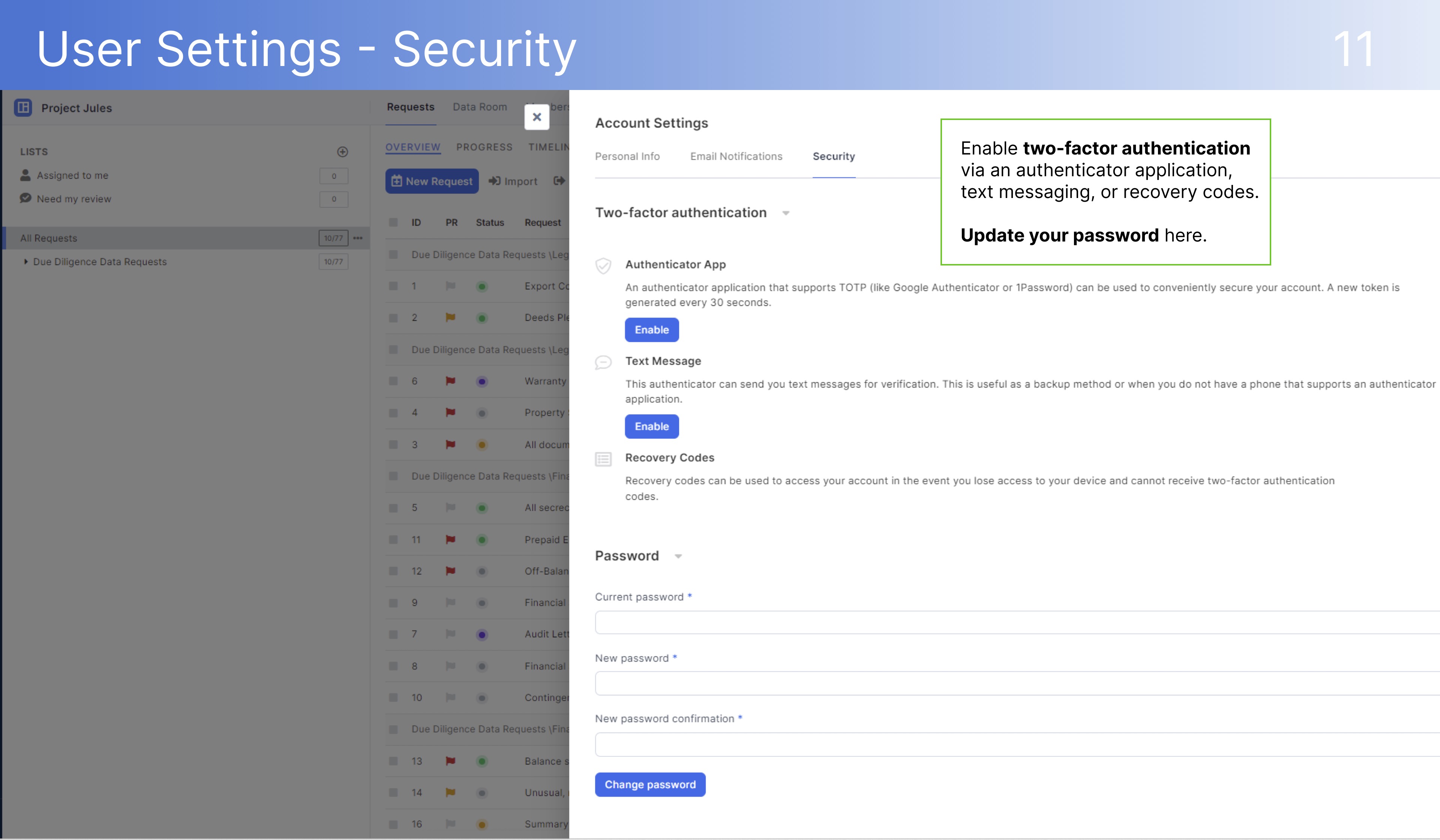This screenshot has width=1440, height=840.
Task: Click the Change password button
Action: click(x=650, y=784)
